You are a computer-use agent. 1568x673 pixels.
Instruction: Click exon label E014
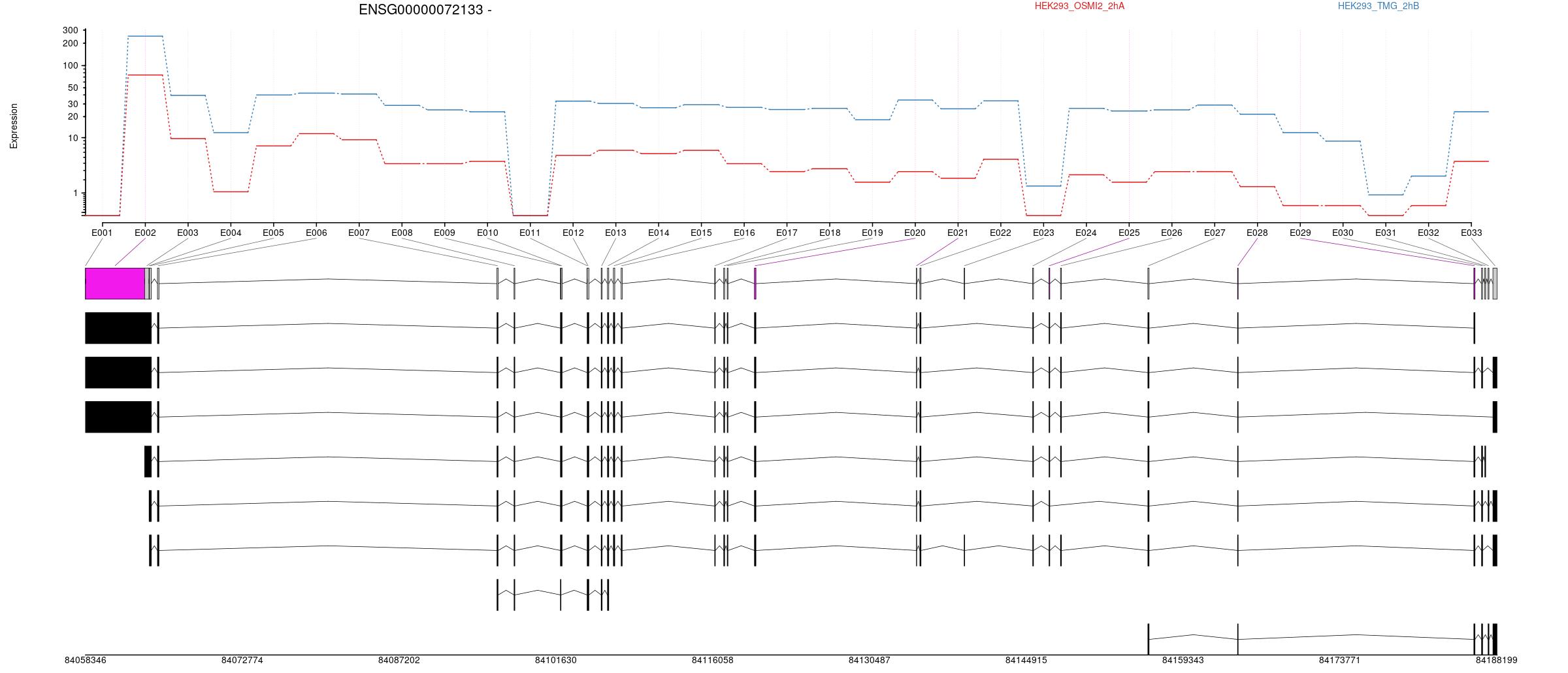click(x=659, y=233)
